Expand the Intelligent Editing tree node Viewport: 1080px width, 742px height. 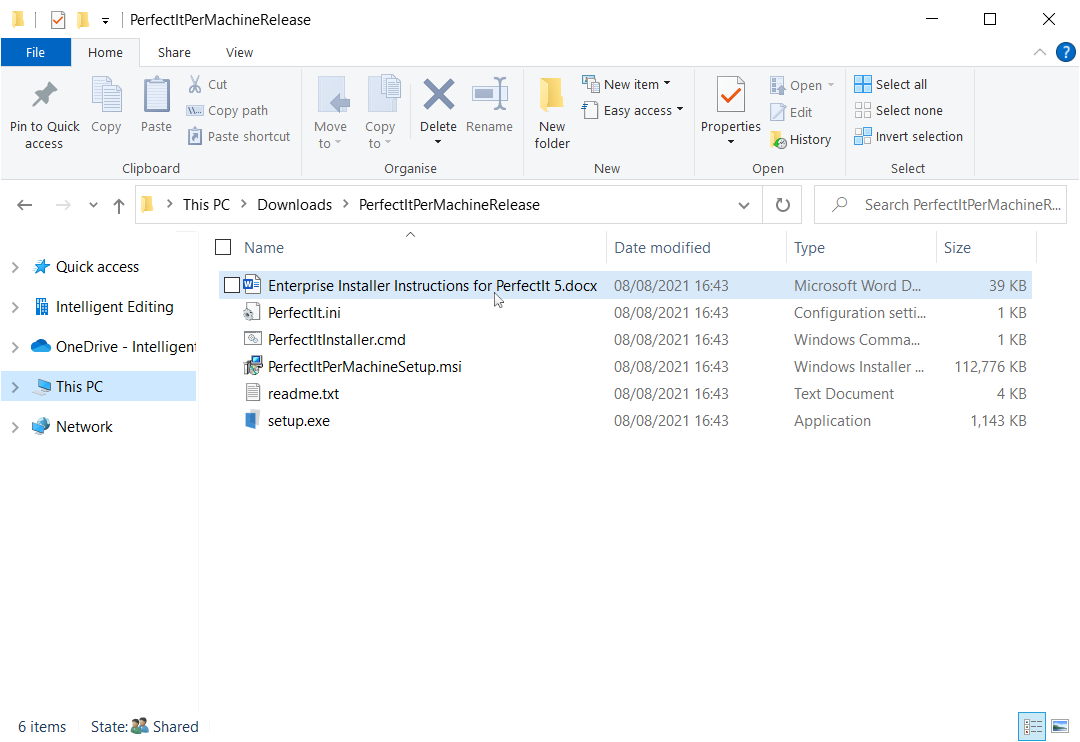pyautogui.click(x=15, y=307)
